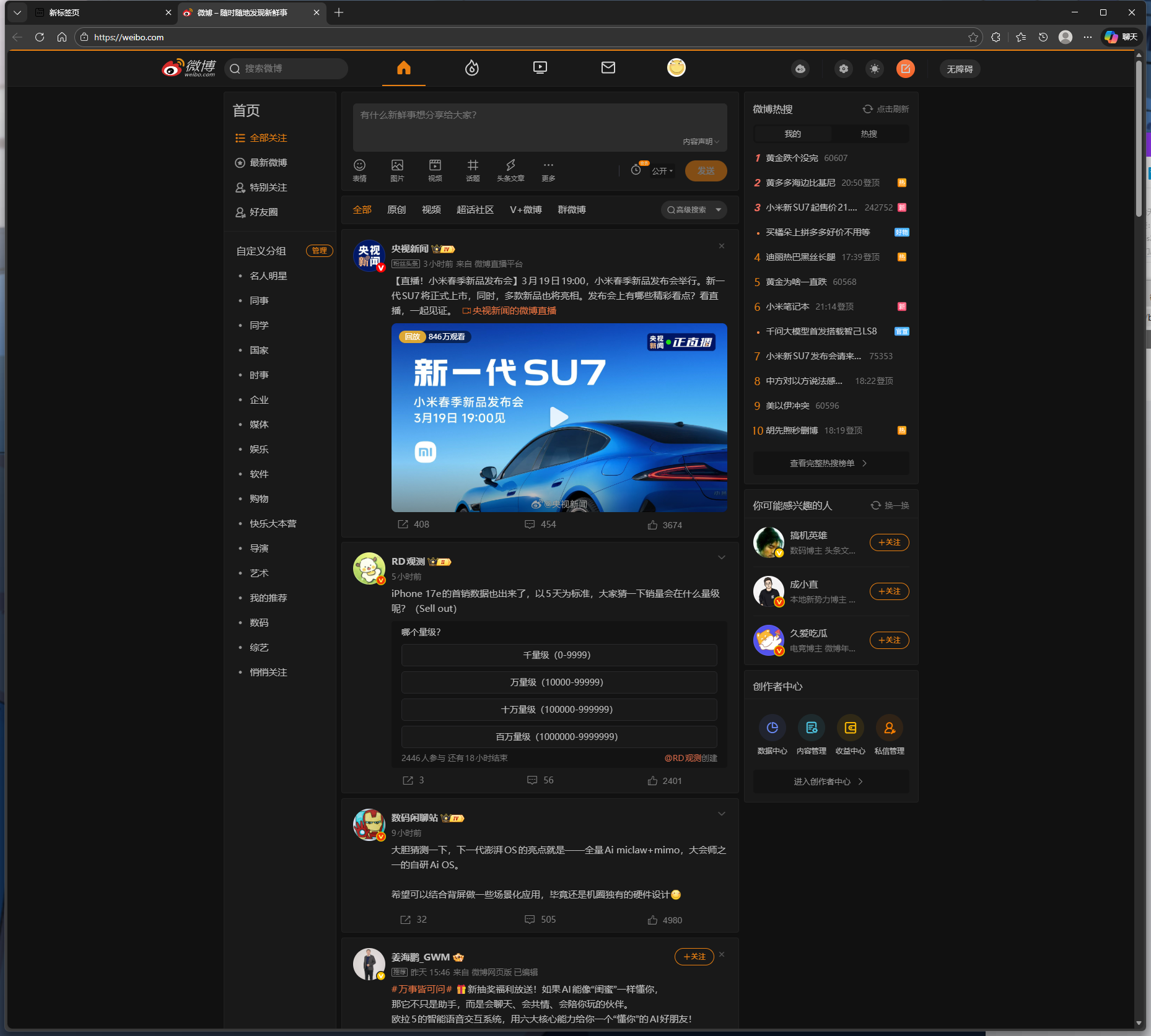Expand options chevron on 数码闲聊站 post
Screen dimensions: 1151x1036
tap(722, 814)
